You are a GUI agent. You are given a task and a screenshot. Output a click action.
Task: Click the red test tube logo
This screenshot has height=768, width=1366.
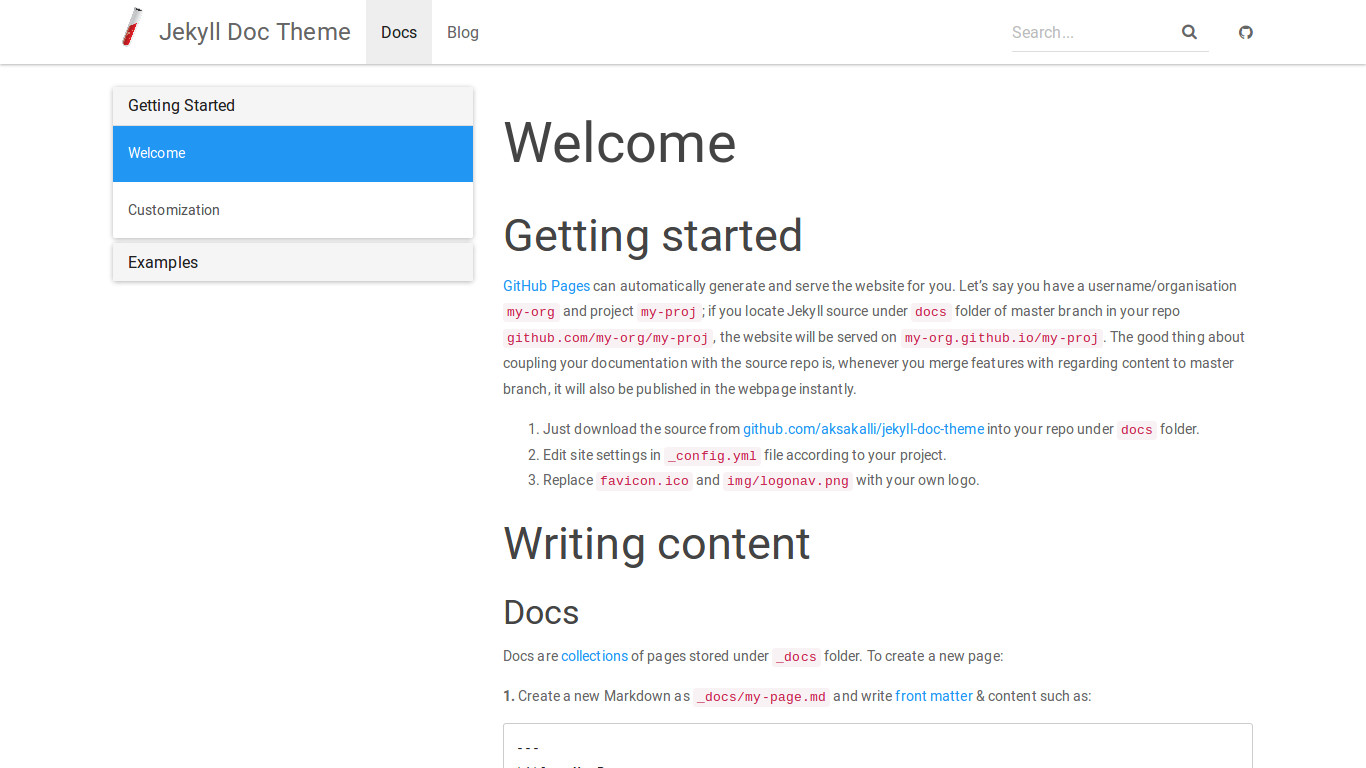click(131, 28)
